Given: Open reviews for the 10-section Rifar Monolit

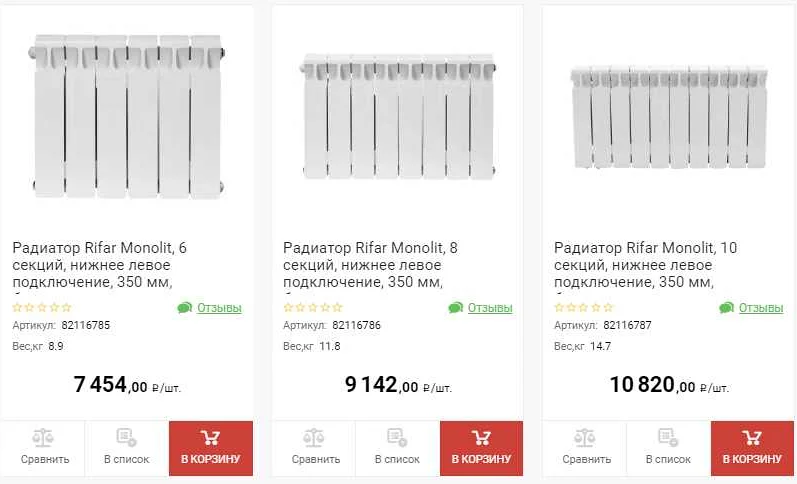Looking at the screenshot, I should click(x=761, y=308).
